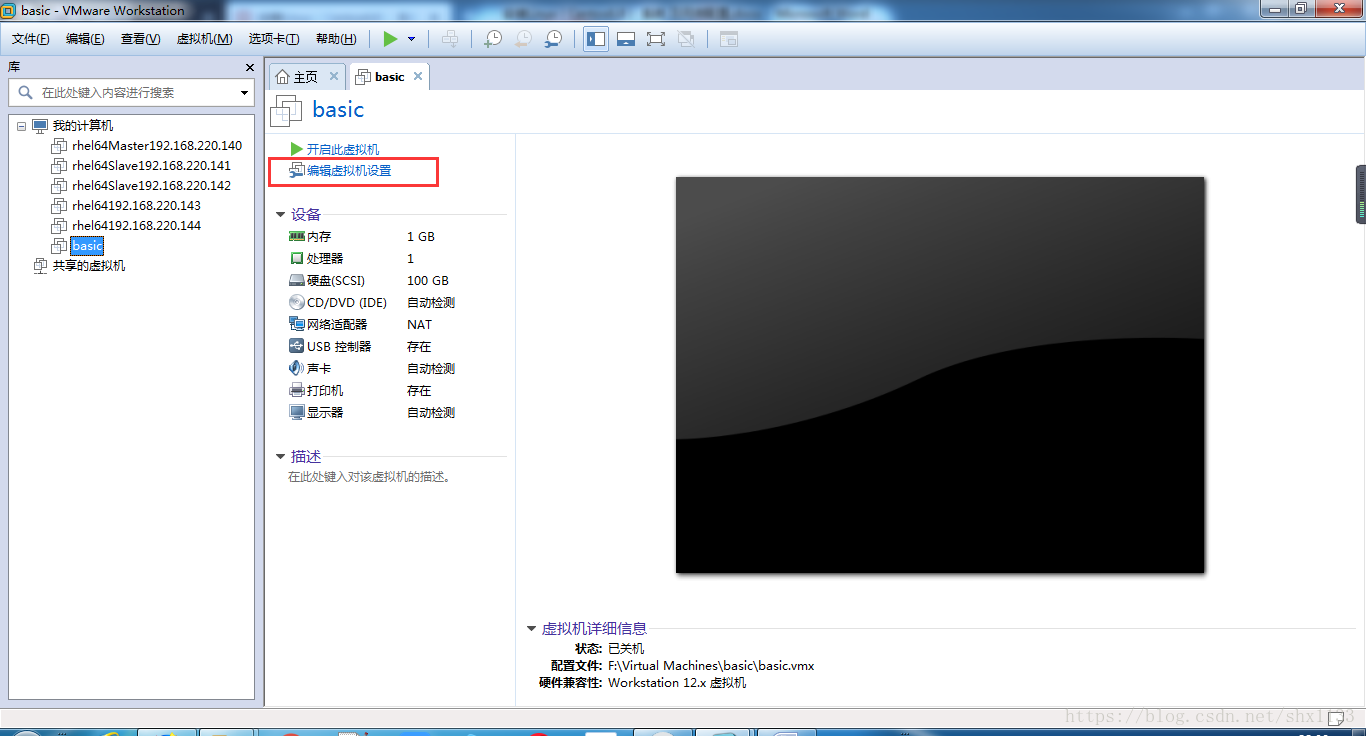
Task: Click the Workstation 12.x 虚拟机 compatibility text
Action: (677, 683)
